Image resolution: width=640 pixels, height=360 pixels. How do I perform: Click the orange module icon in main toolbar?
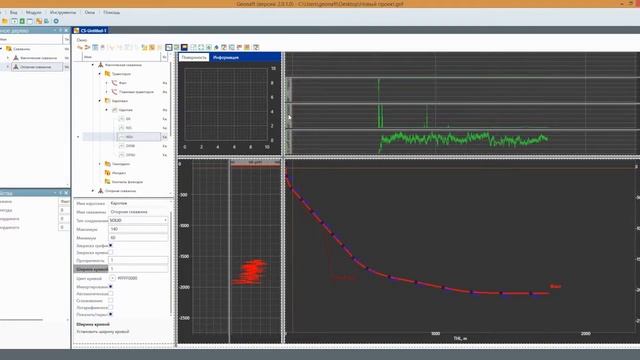(x=39, y=21)
